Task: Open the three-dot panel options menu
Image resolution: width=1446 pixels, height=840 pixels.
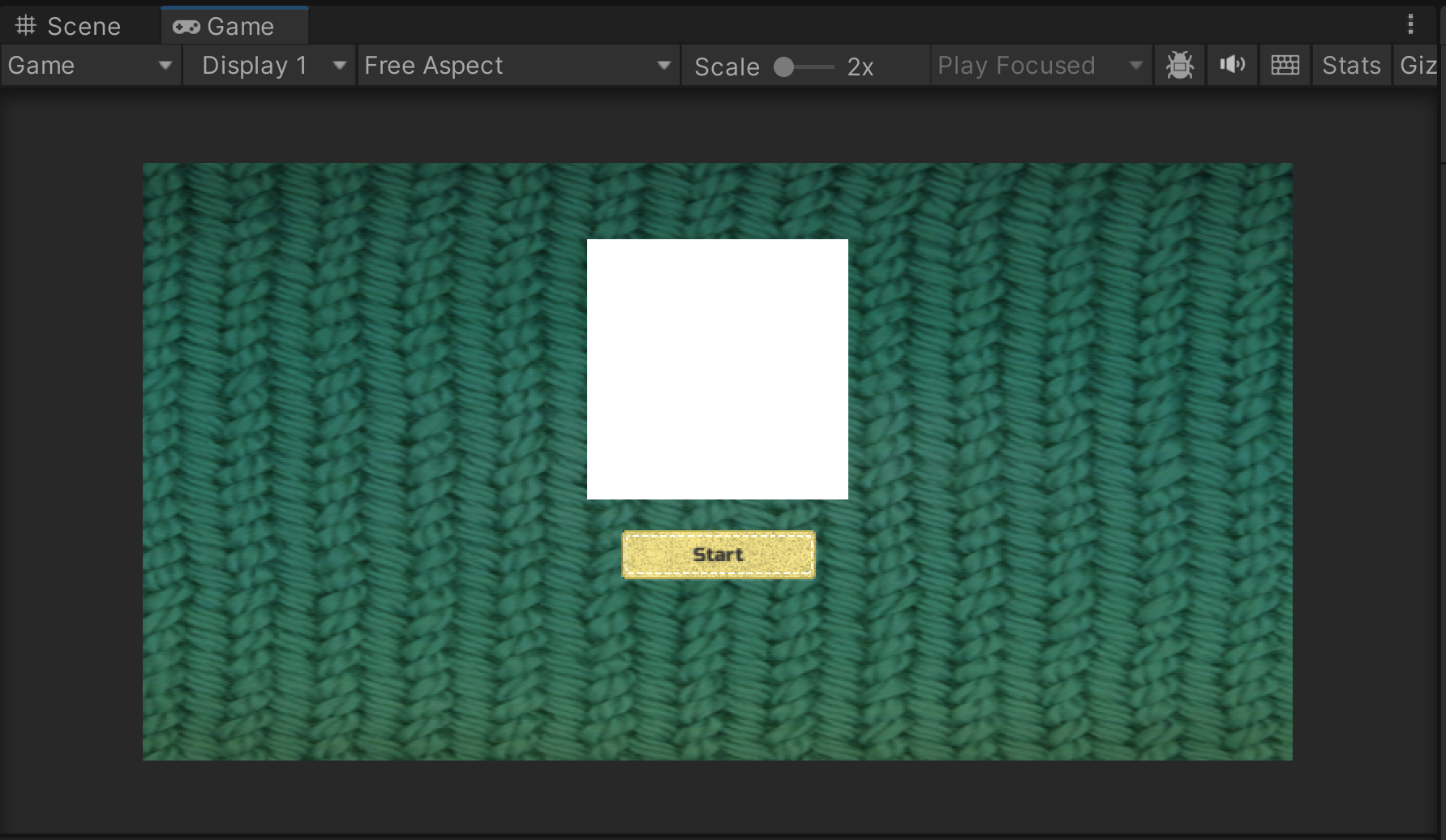Action: tap(1410, 24)
